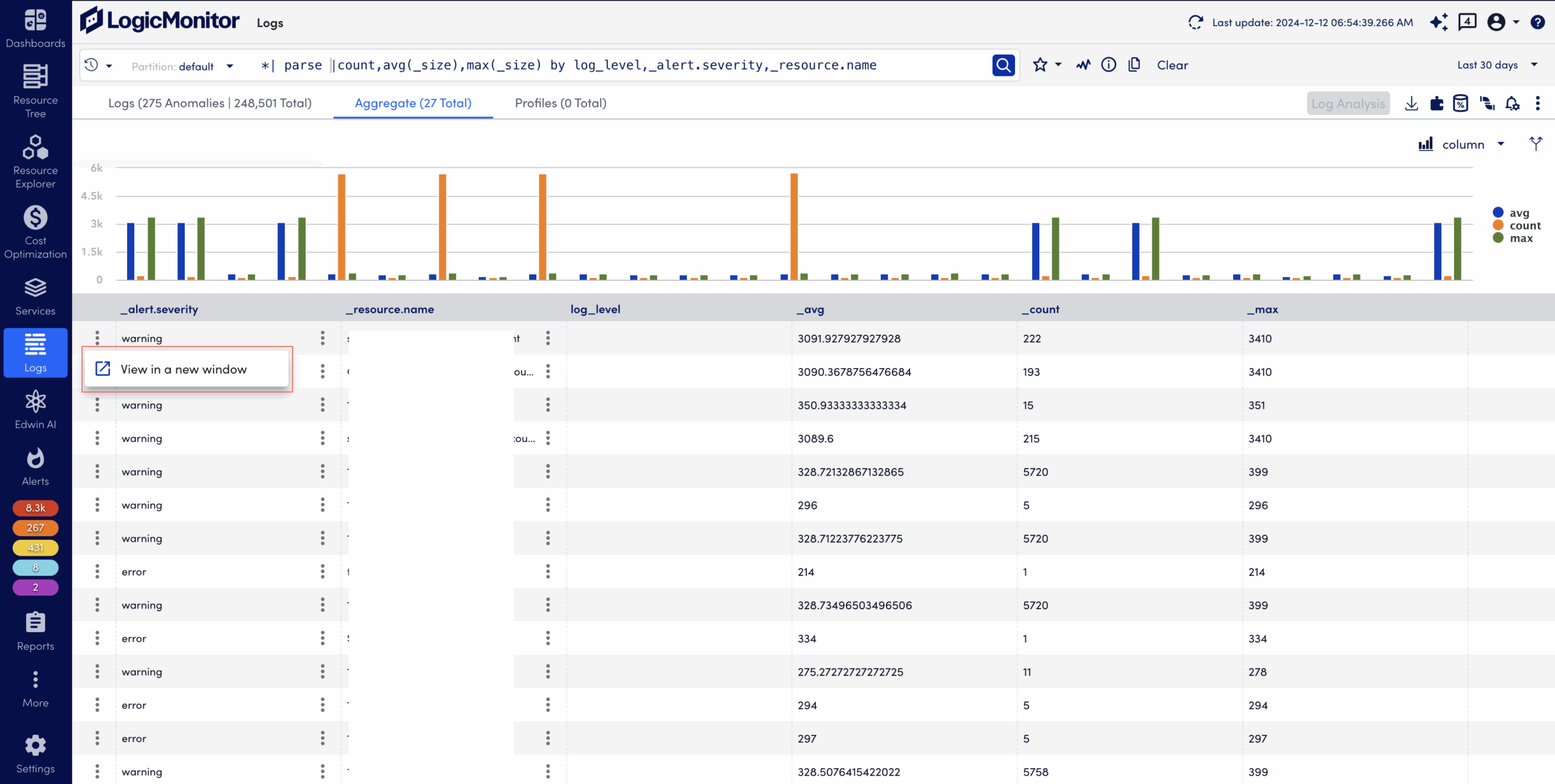The height and width of the screenshot is (784, 1555).
Task: Open the More sidebar menu
Action: point(35,689)
